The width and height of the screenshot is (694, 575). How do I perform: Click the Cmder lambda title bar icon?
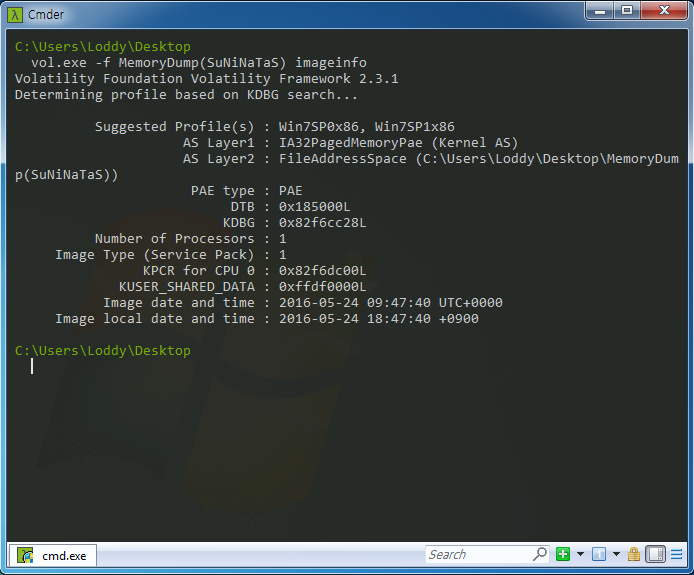coord(15,15)
